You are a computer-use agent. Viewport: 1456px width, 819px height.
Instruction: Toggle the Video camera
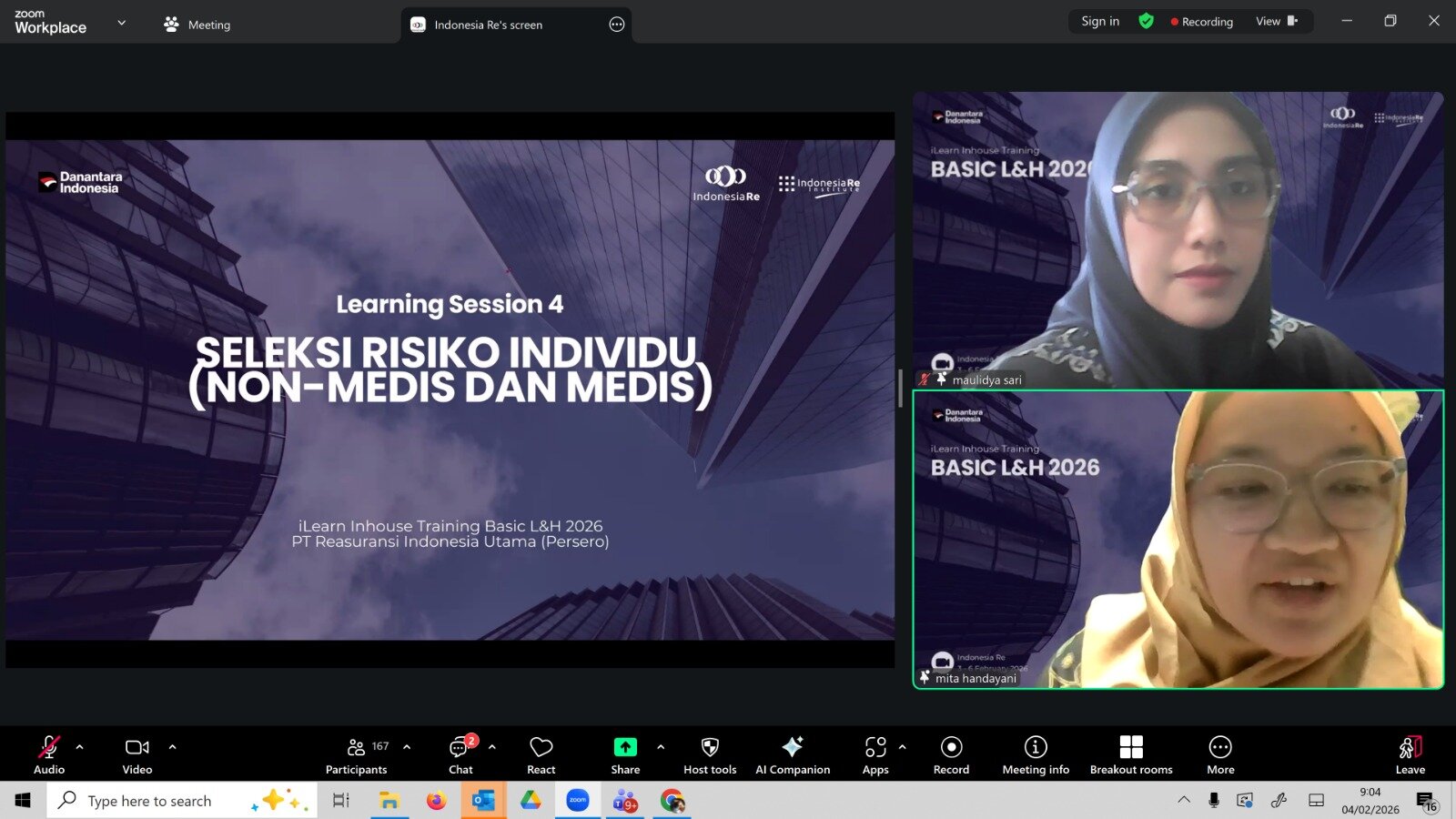137,754
